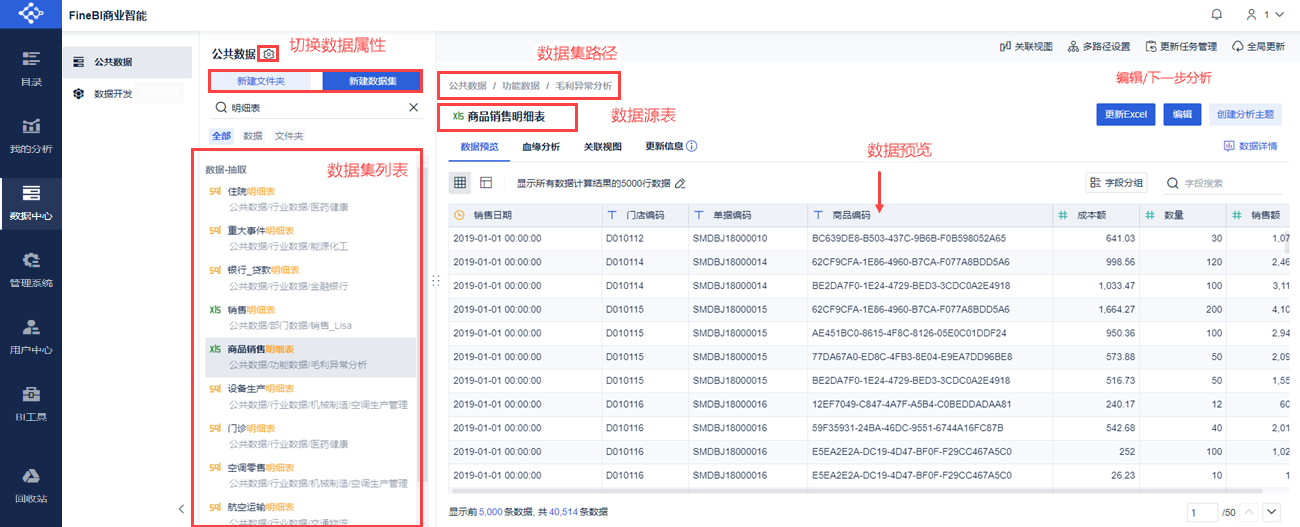This screenshot has width=1300, height=527.
Task: Clear the search box with X icon
Action: pos(414,107)
